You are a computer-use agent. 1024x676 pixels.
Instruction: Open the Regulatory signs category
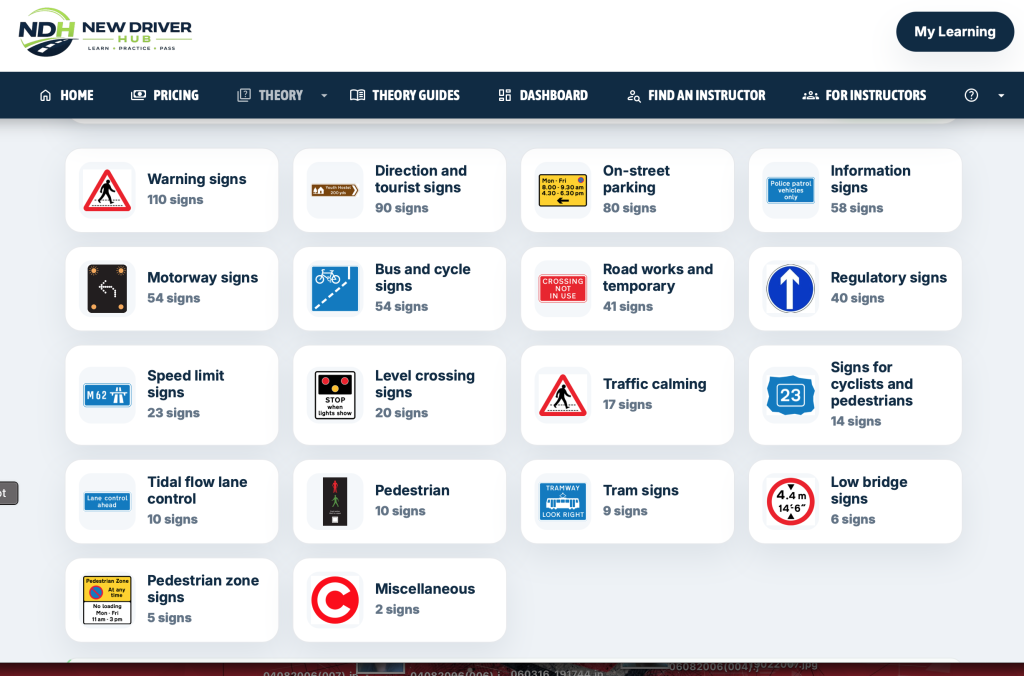pyautogui.click(x=856, y=289)
